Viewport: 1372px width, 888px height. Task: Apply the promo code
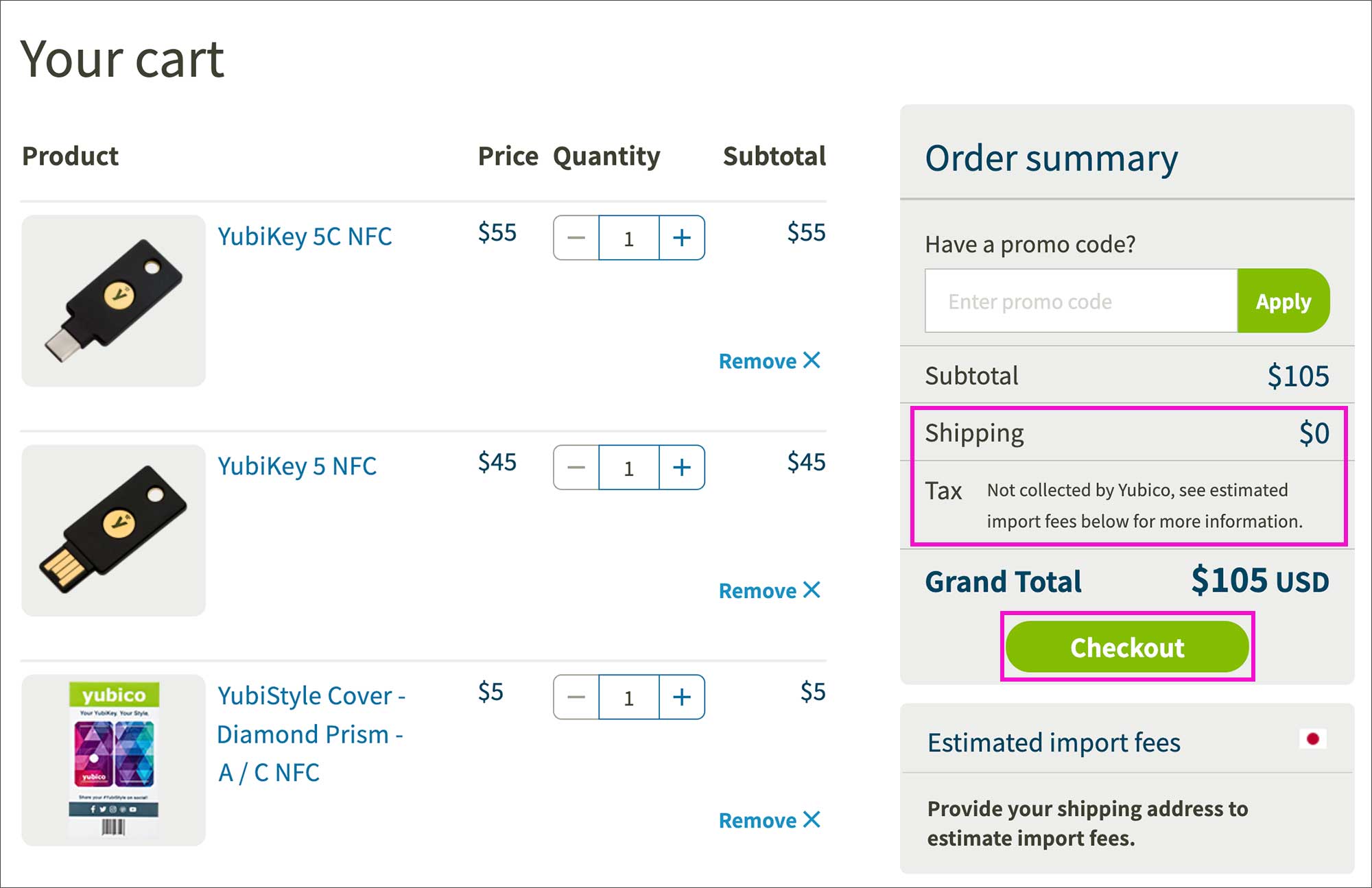[x=1283, y=301]
